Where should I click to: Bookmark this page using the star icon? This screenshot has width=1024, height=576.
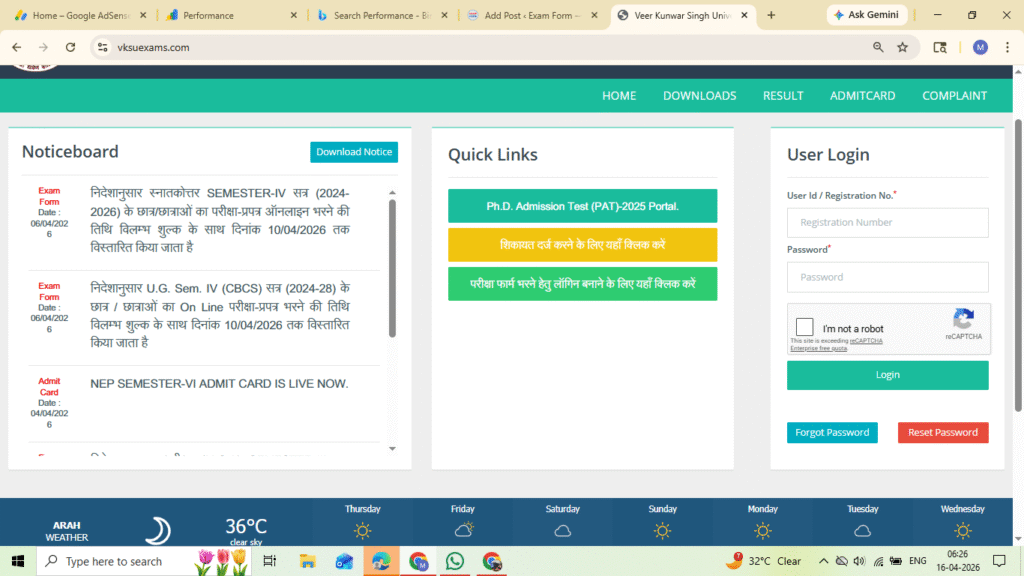click(902, 47)
